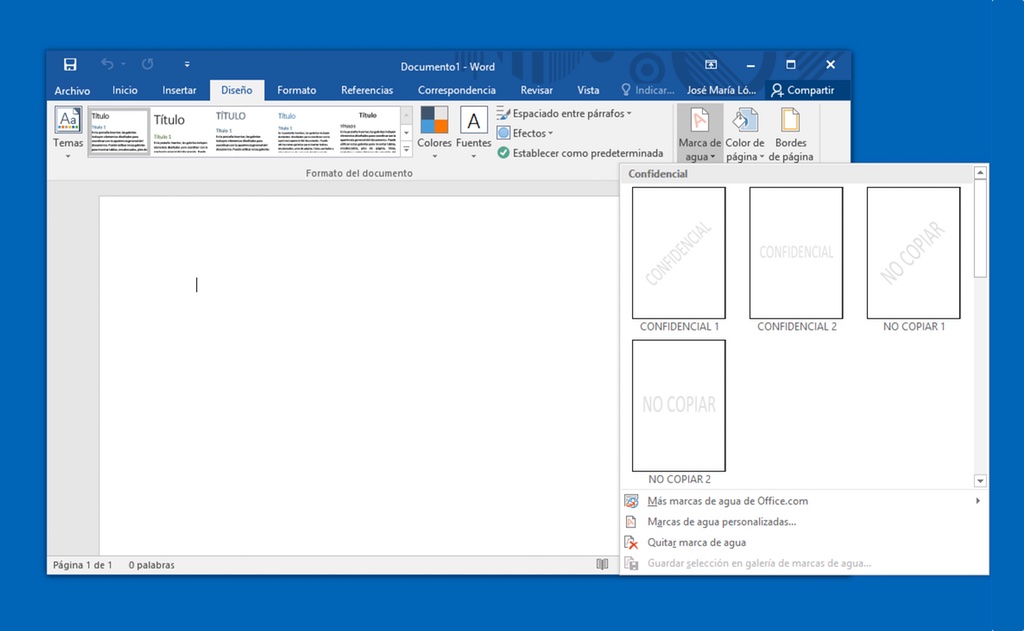1024x631 pixels.
Task: Click the Save icon in title bar
Action: click(x=70, y=65)
